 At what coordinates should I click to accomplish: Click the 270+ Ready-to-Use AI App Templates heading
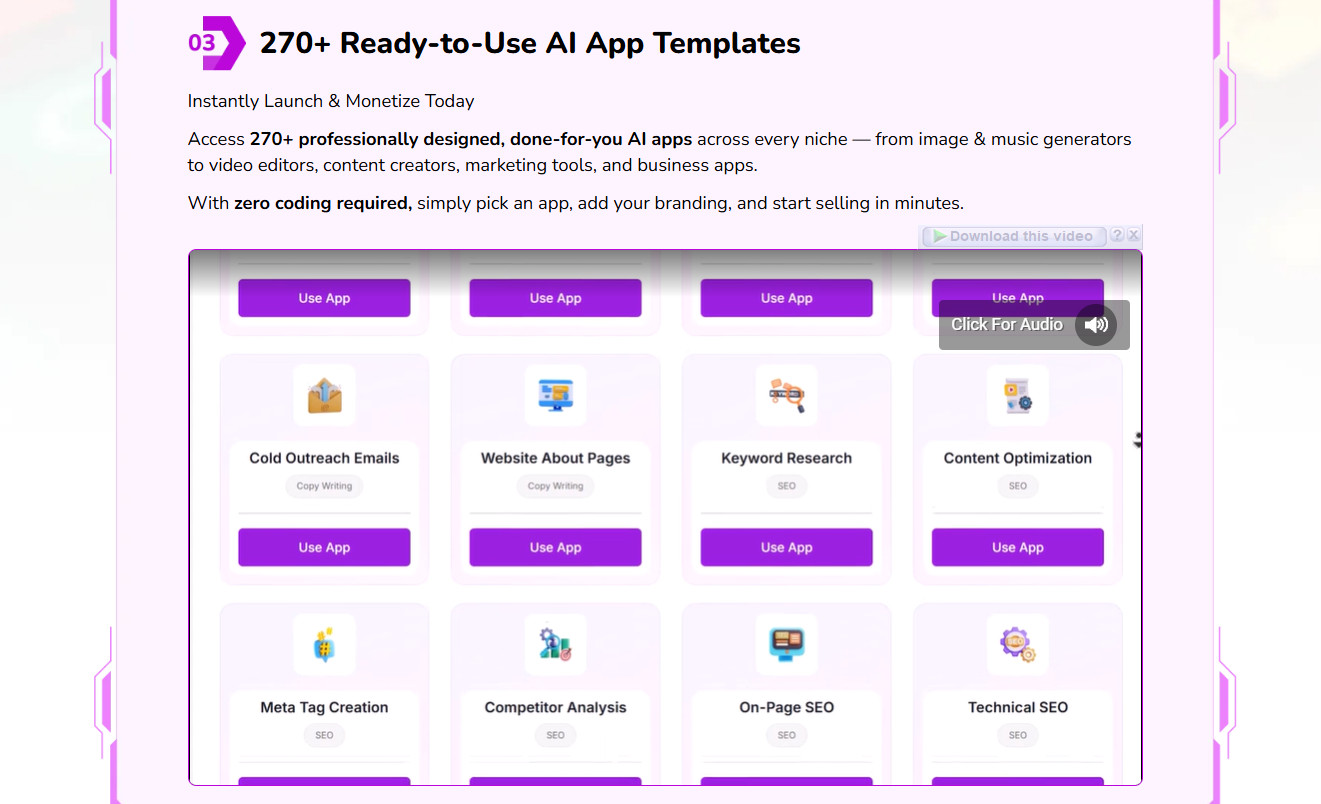[x=530, y=43]
